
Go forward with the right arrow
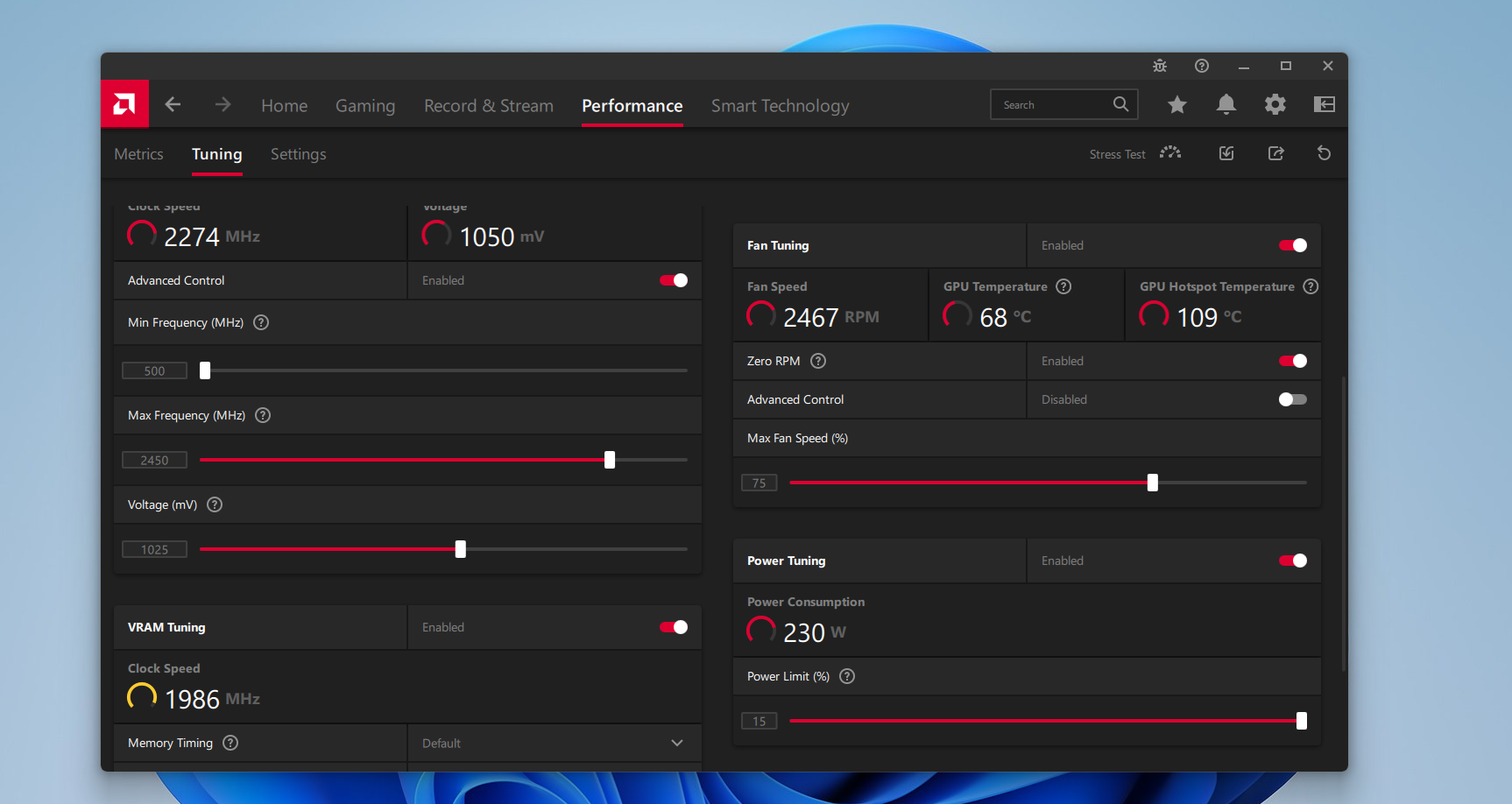[x=223, y=104]
